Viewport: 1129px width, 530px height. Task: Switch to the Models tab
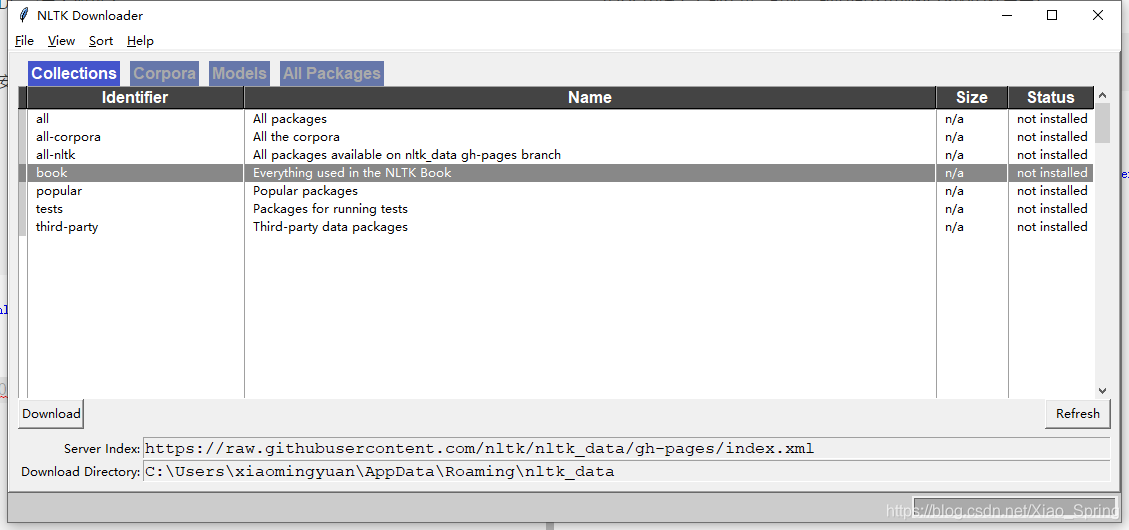[x=239, y=73]
